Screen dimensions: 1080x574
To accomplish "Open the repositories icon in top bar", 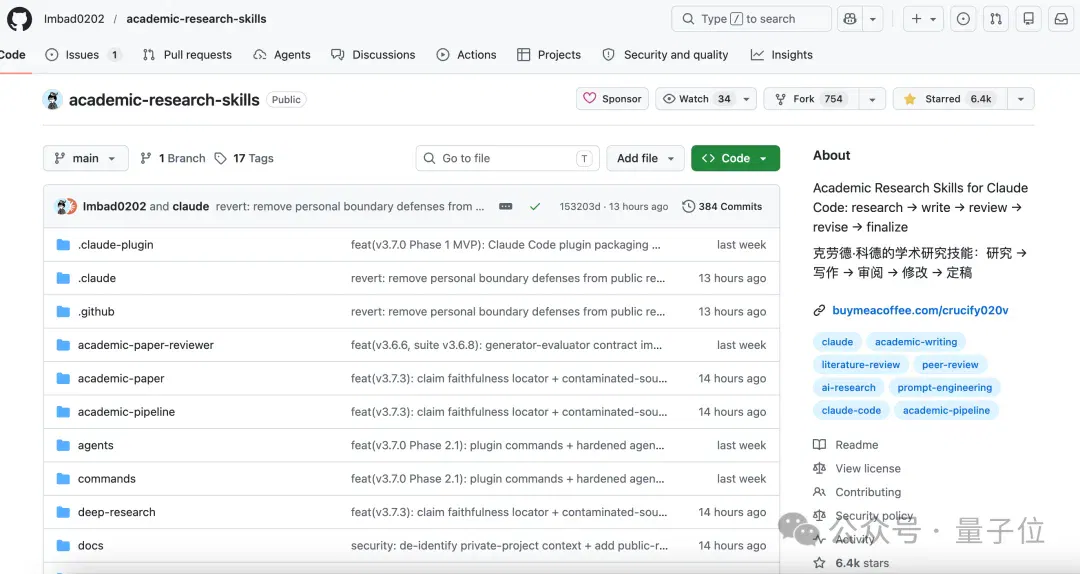I will tap(1028, 19).
